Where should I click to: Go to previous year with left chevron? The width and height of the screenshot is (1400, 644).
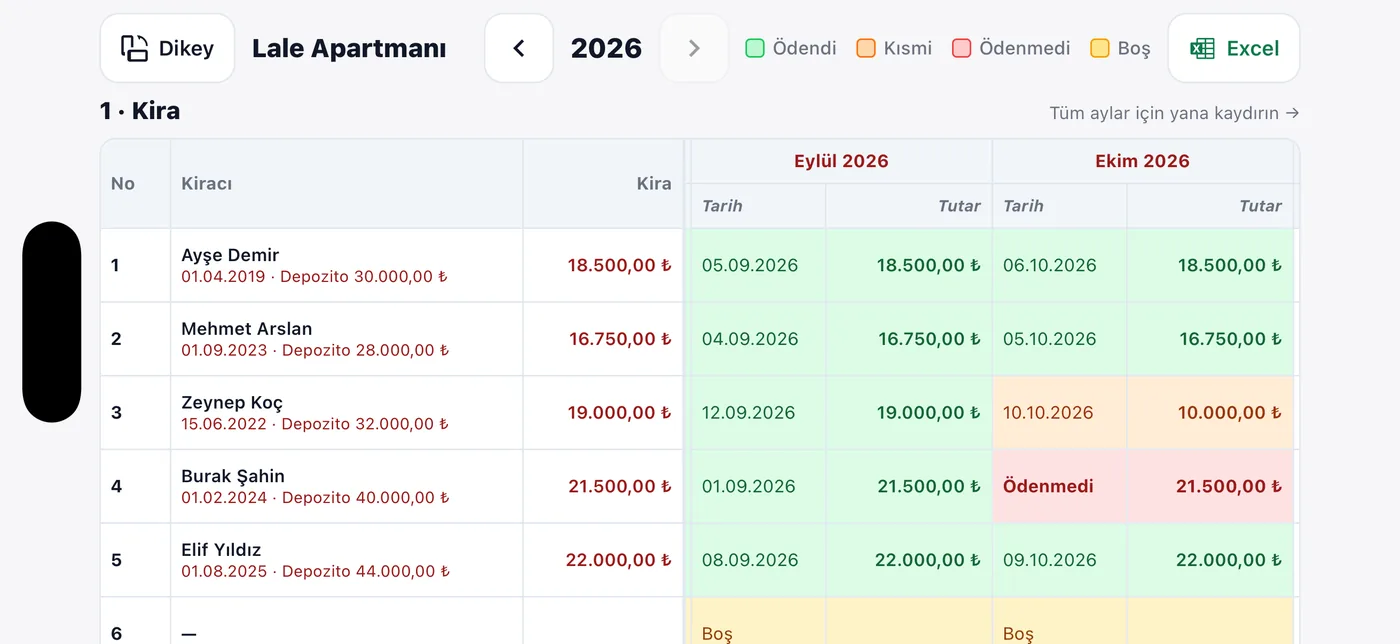[519, 48]
